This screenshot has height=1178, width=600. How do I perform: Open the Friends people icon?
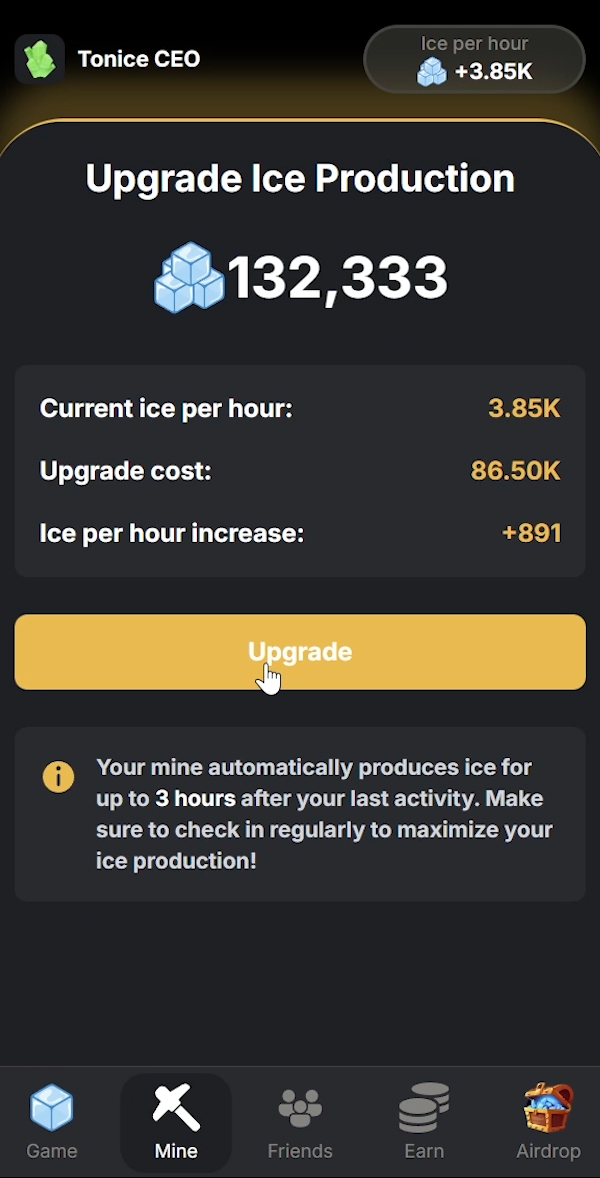(x=300, y=1105)
